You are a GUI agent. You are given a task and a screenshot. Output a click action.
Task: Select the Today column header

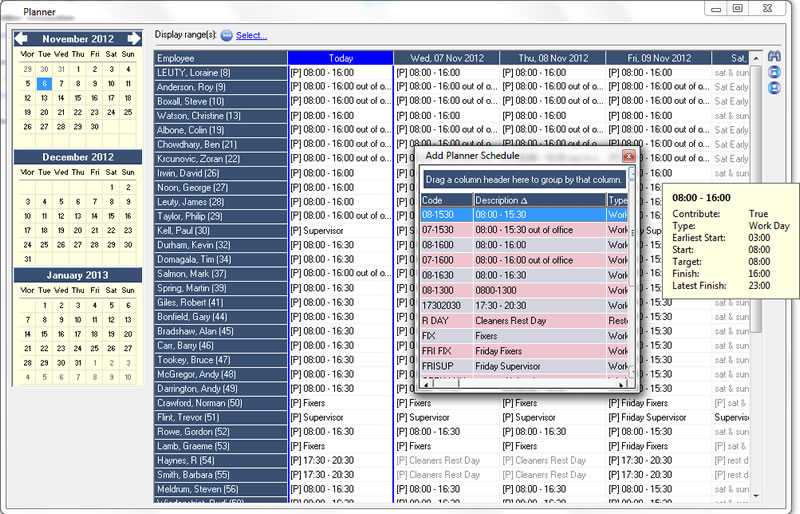(x=340, y=58)
